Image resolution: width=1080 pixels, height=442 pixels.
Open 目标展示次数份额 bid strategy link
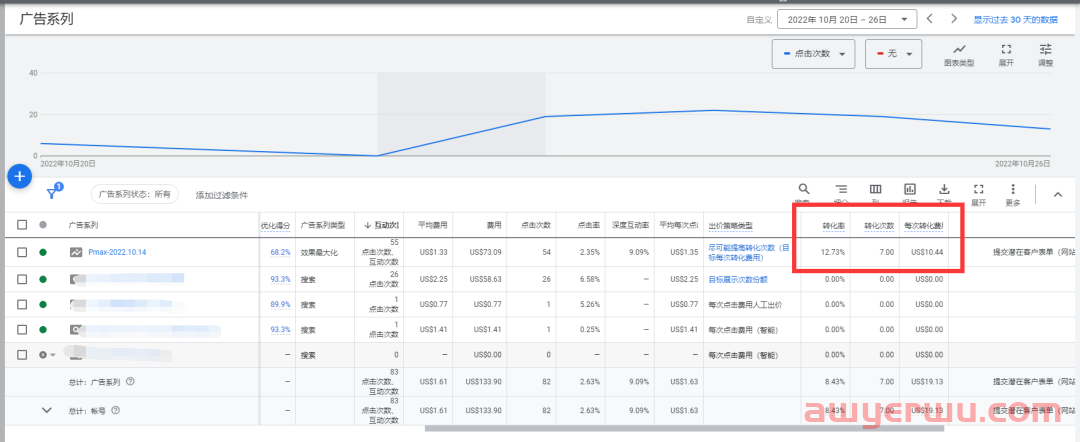(738, 280)
